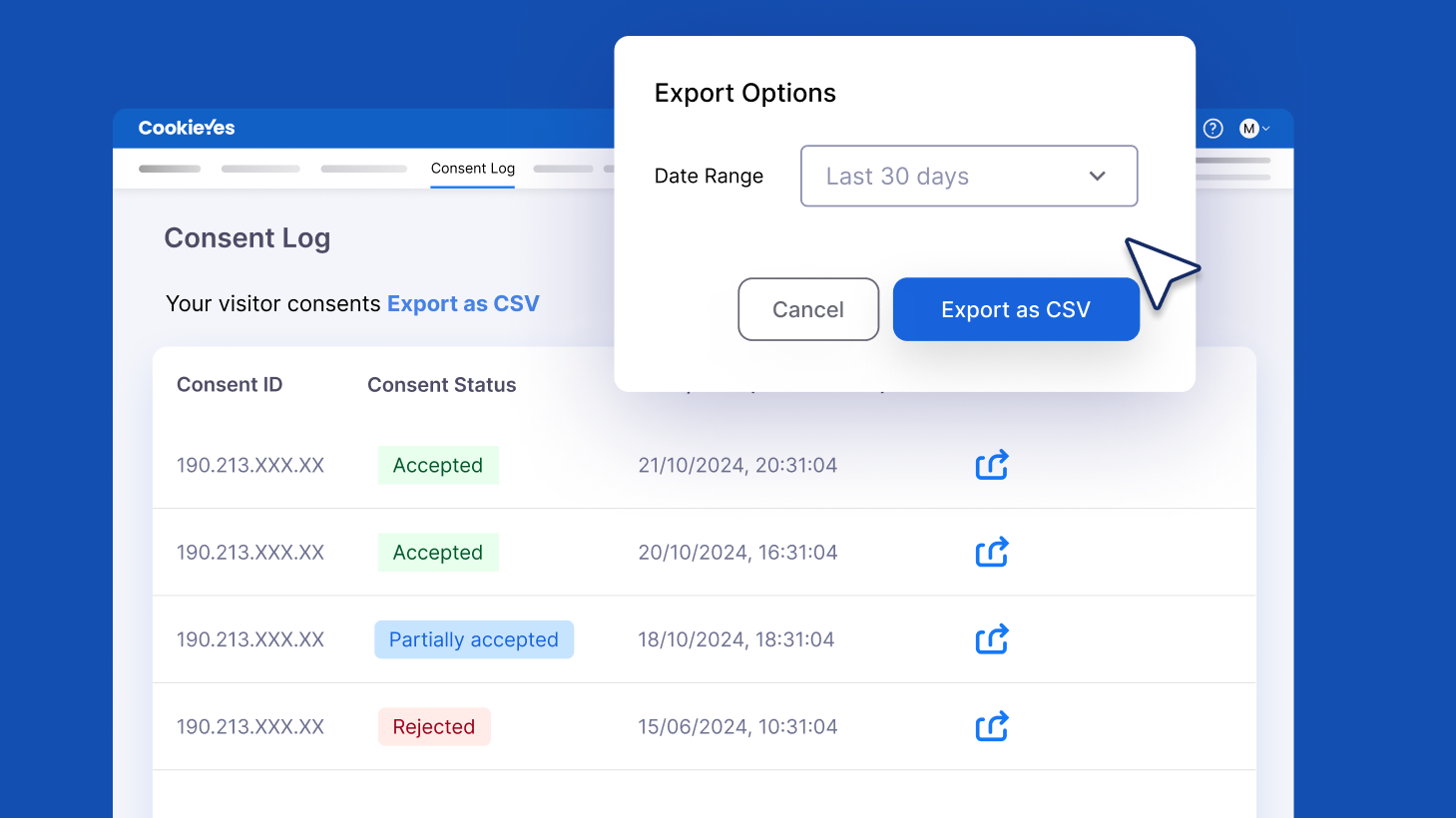Click export icon beside the 21/10/2024 entry

point(991,465)
